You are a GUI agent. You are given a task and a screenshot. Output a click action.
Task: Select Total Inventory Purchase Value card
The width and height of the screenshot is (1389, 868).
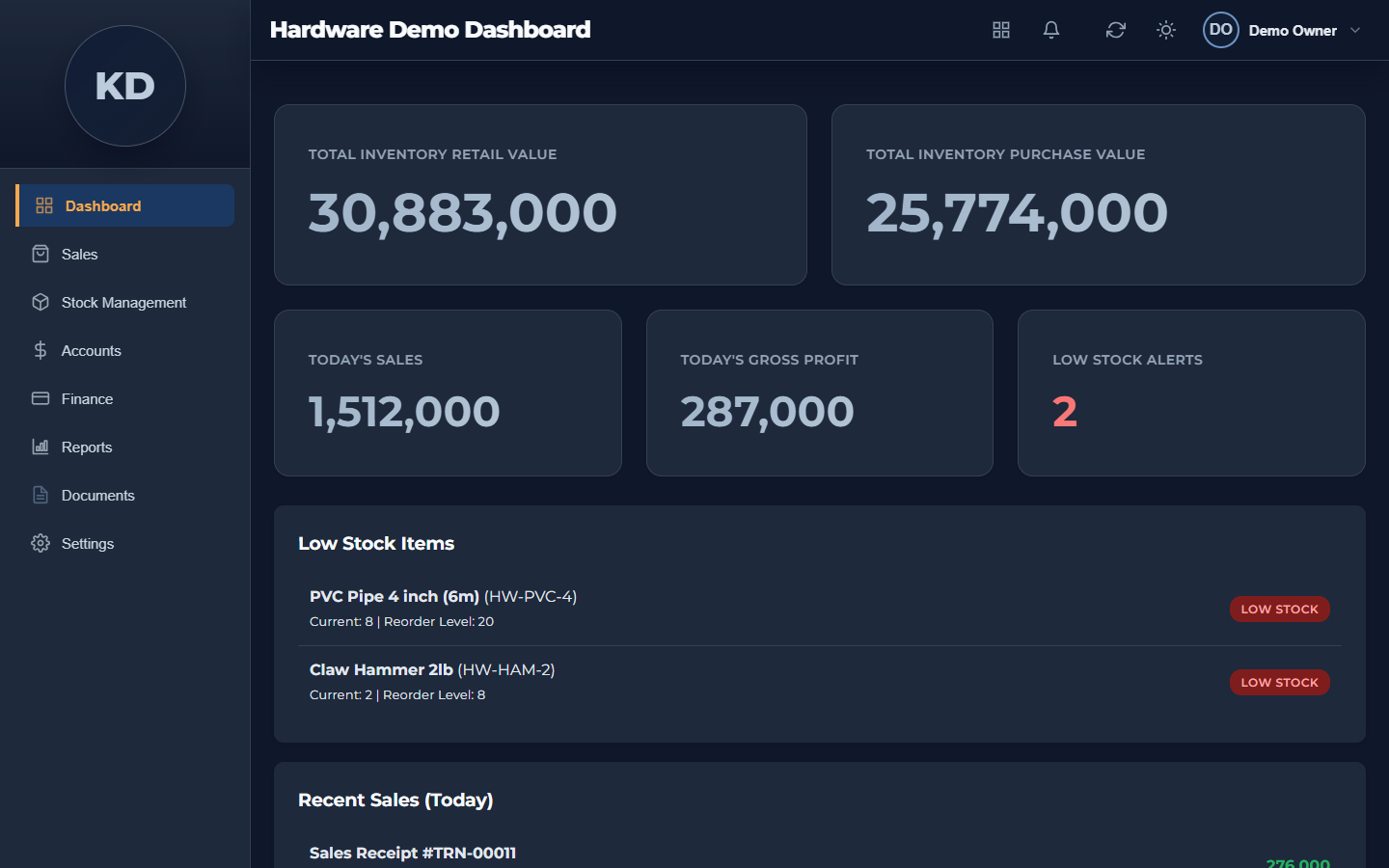[1099, 195]
